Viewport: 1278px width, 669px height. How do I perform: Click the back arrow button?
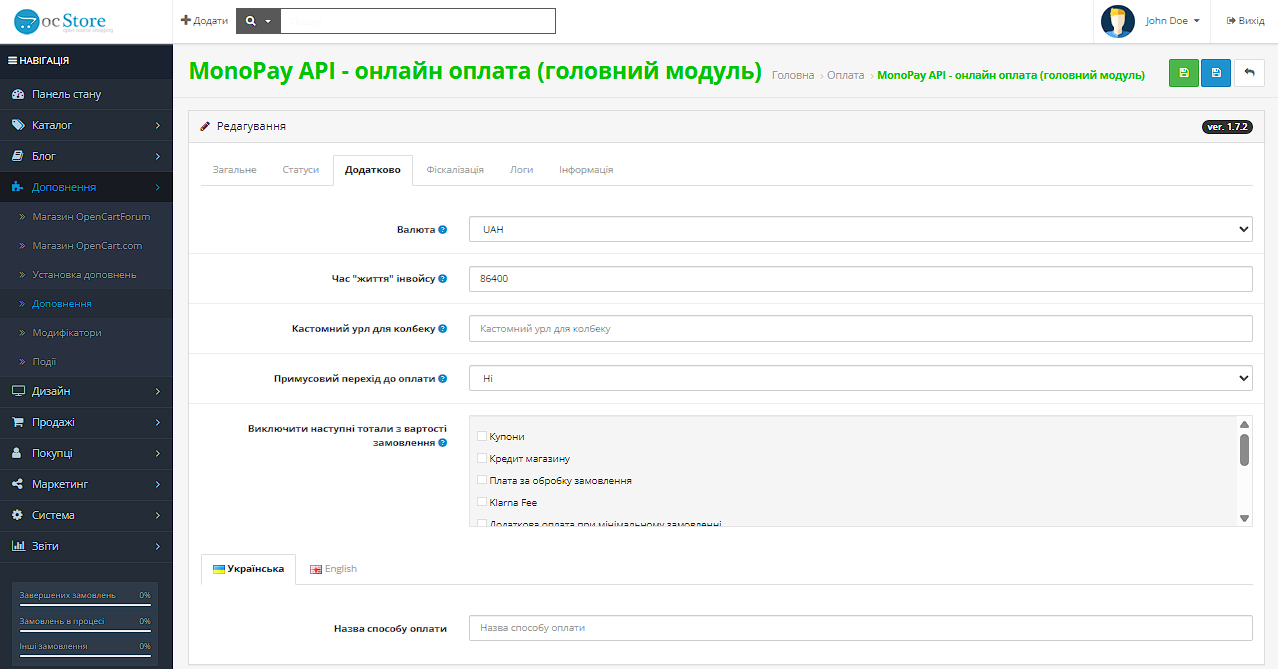click(1249, 73)
